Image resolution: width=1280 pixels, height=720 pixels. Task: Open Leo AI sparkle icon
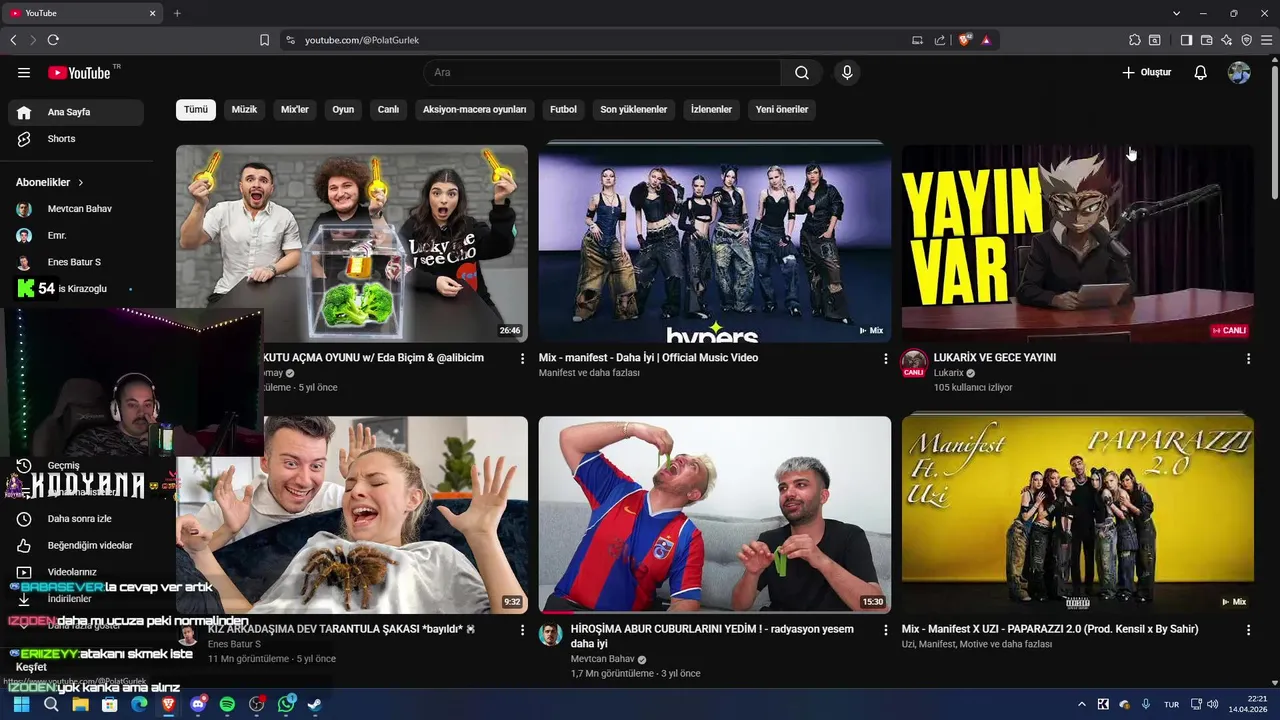pyautogui.click(x=1227, y=40)
